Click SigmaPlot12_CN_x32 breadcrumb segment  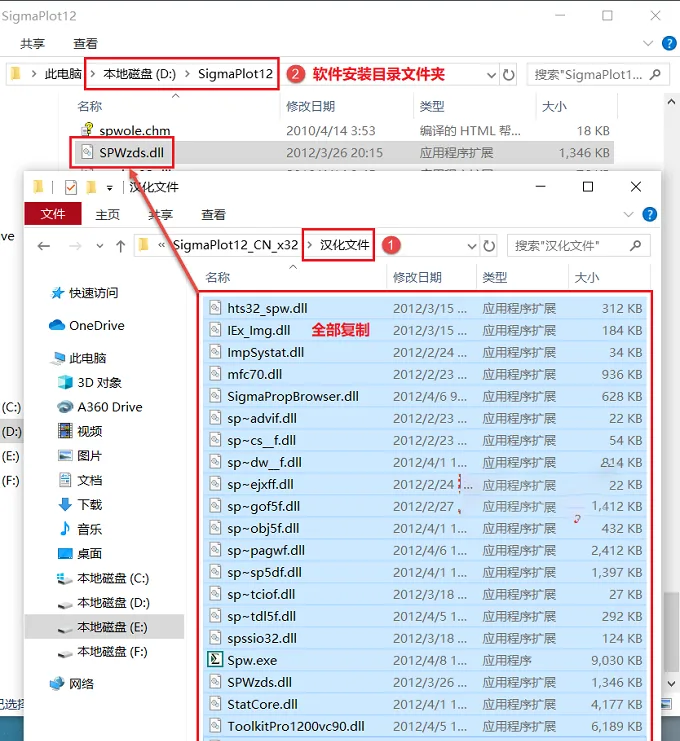[x=235, y=245]
